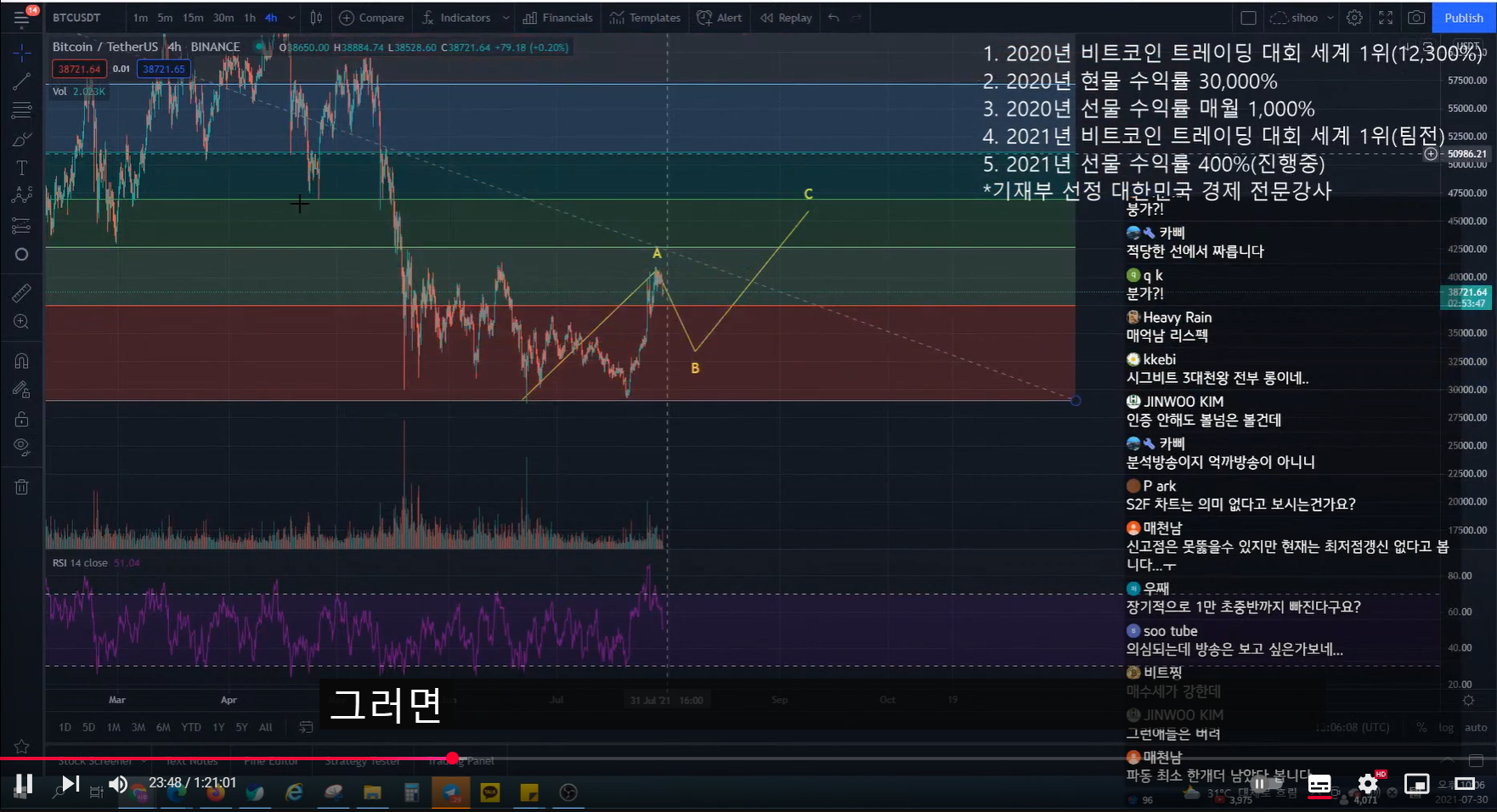Set date range to 6M
Screen dimensions: 1497x812
click(163, 727)
